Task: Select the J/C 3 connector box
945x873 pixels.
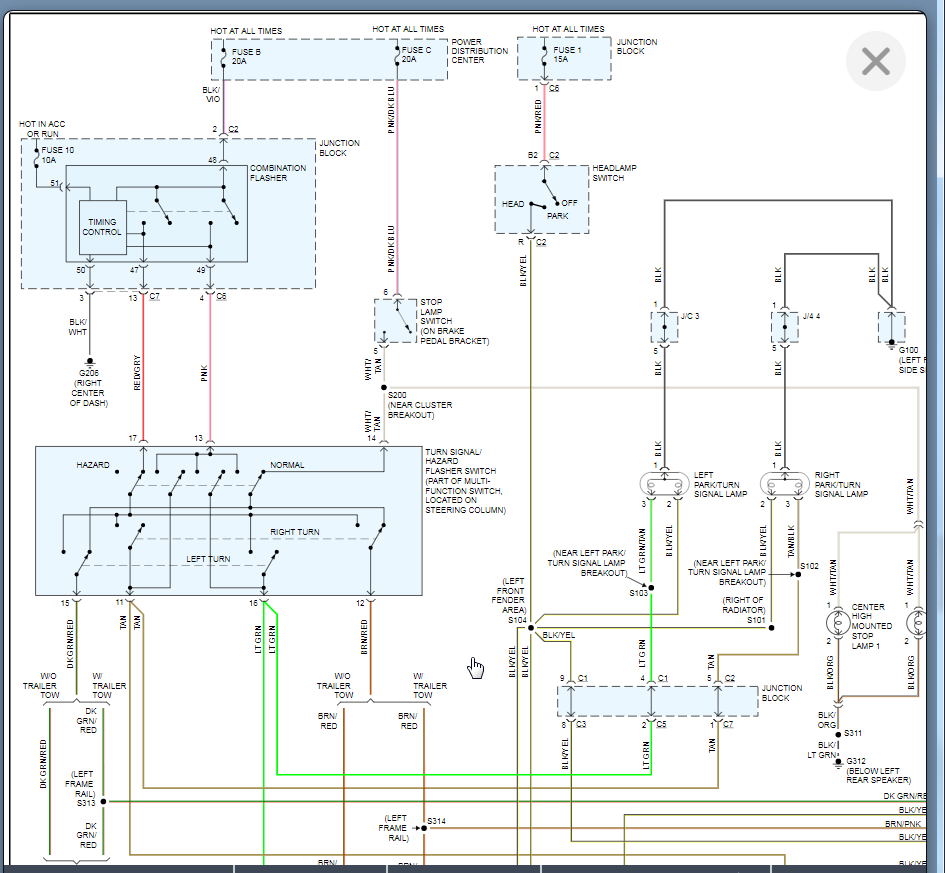Action: (x=663, y=327)
